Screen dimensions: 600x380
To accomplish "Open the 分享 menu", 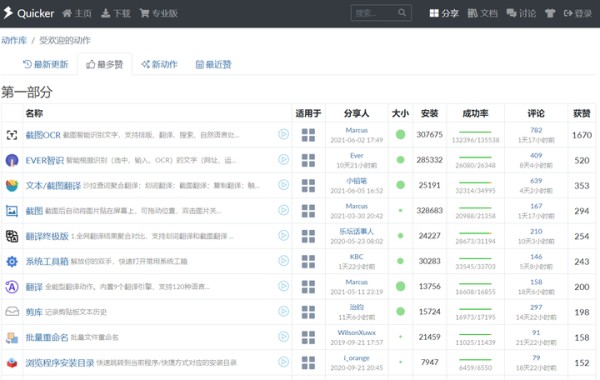I will [x=444, y=13].
